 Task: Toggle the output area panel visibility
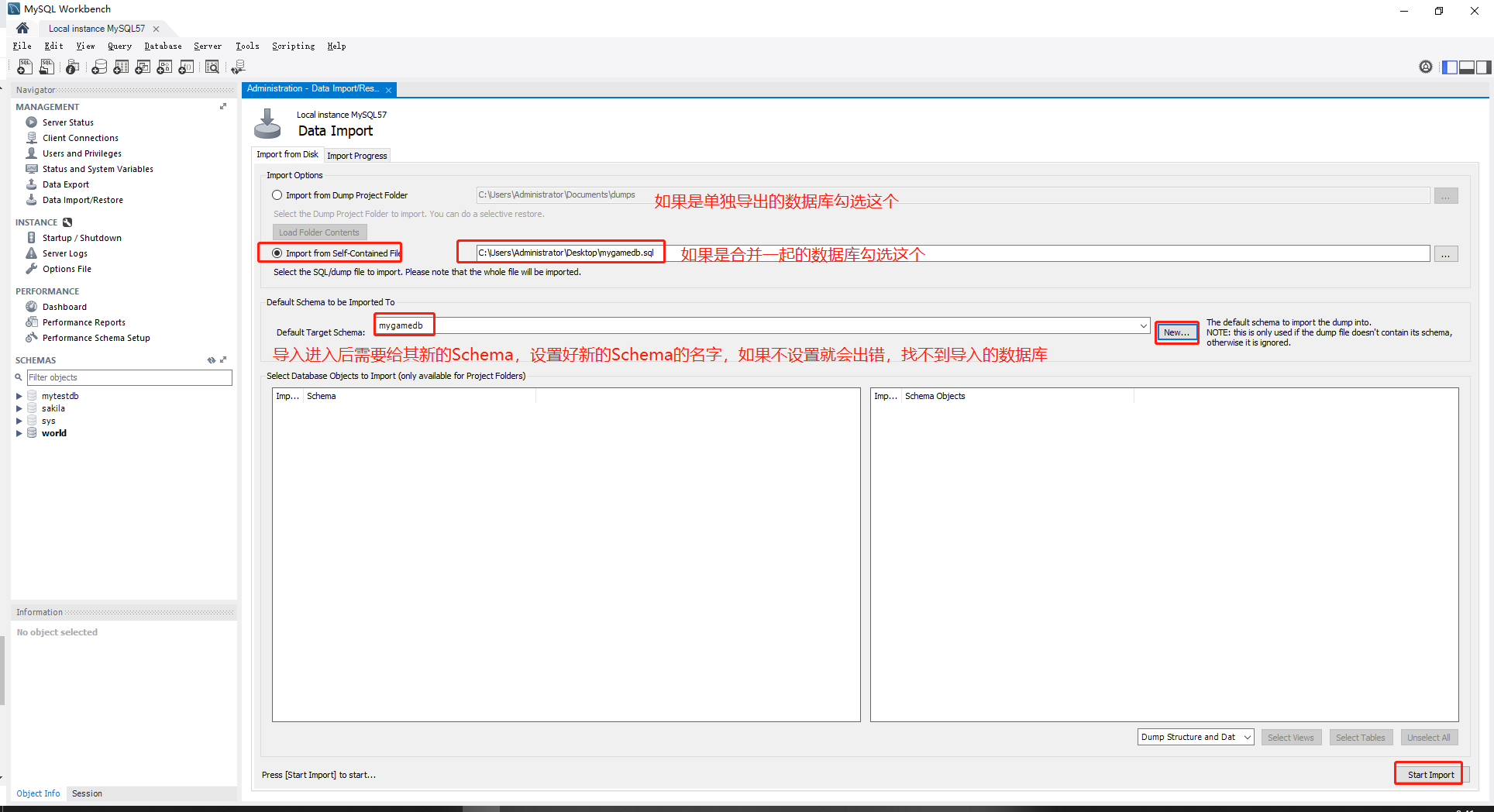click(1466, 67)
